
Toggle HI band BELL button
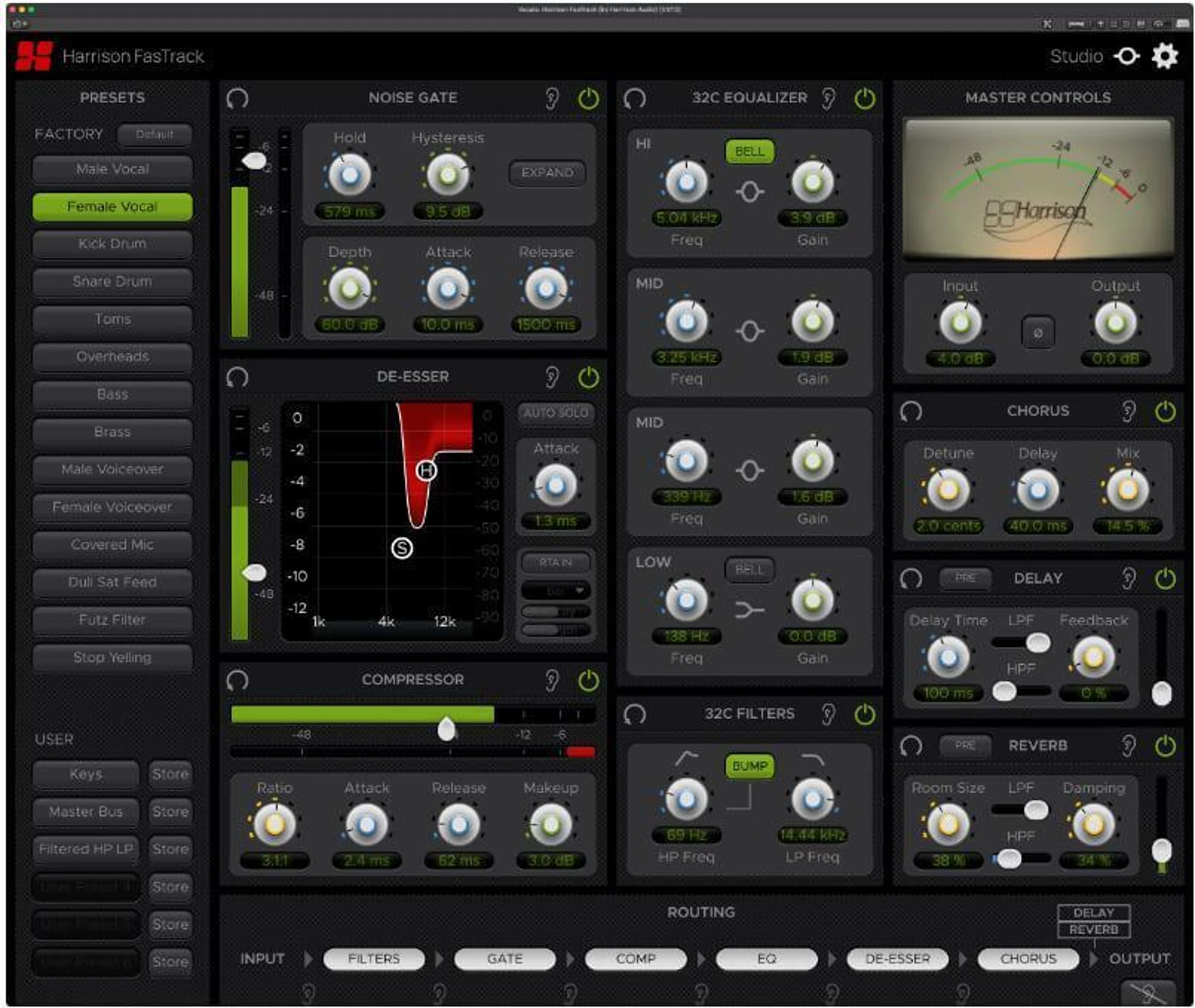[x=750, y=151]
